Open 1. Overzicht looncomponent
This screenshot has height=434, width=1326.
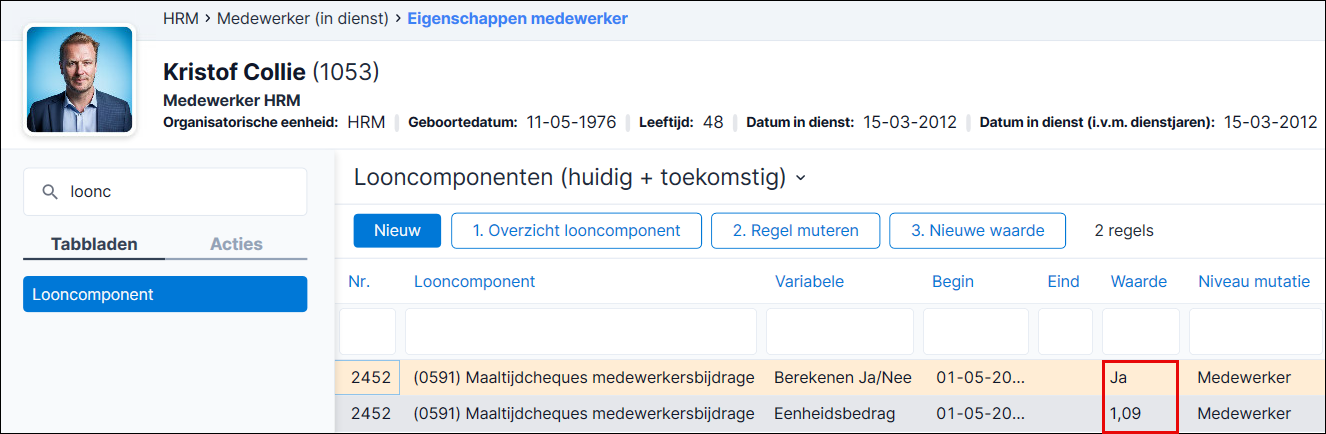[576, 230]
